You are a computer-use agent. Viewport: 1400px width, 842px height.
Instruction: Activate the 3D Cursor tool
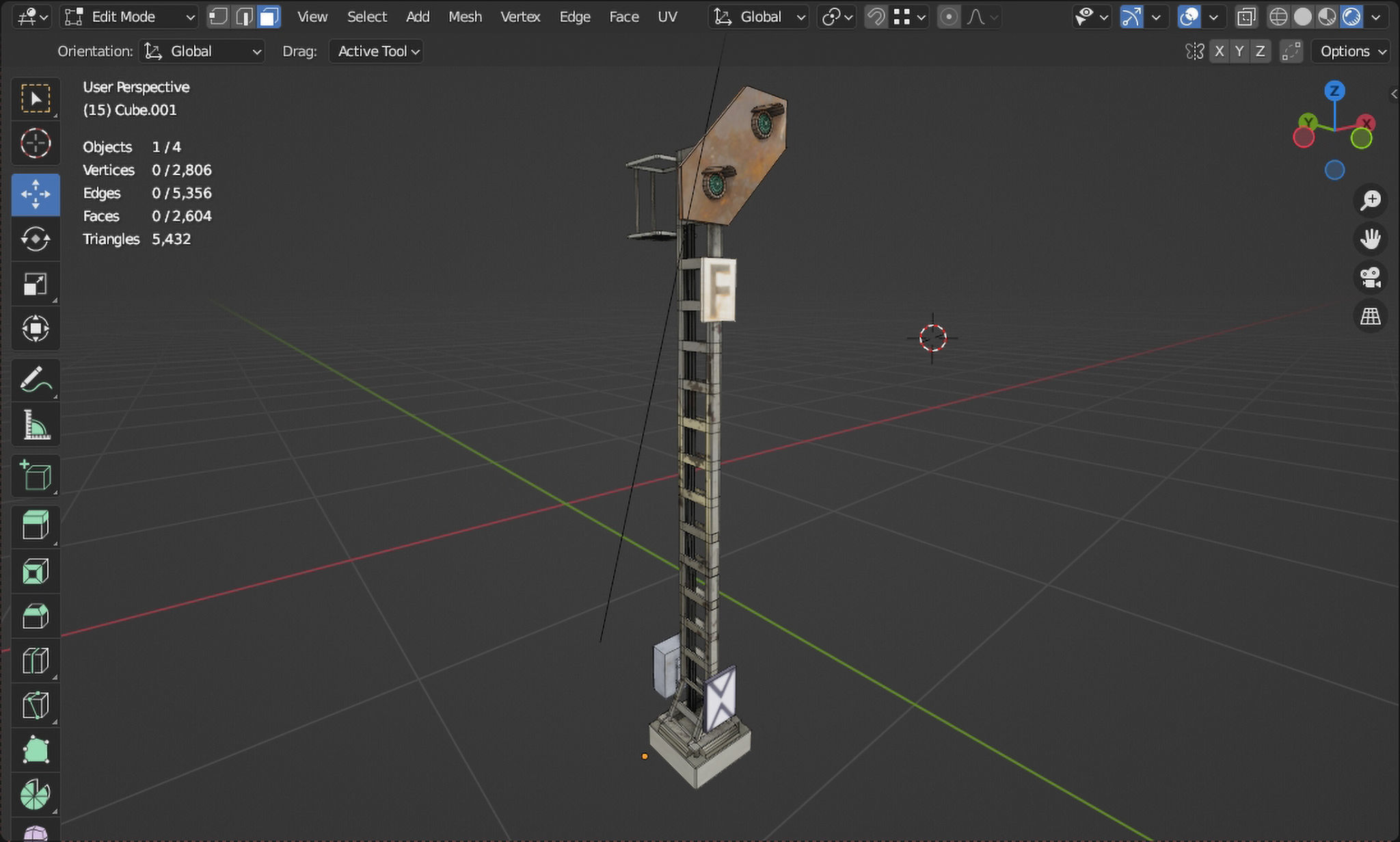[36, 144]
